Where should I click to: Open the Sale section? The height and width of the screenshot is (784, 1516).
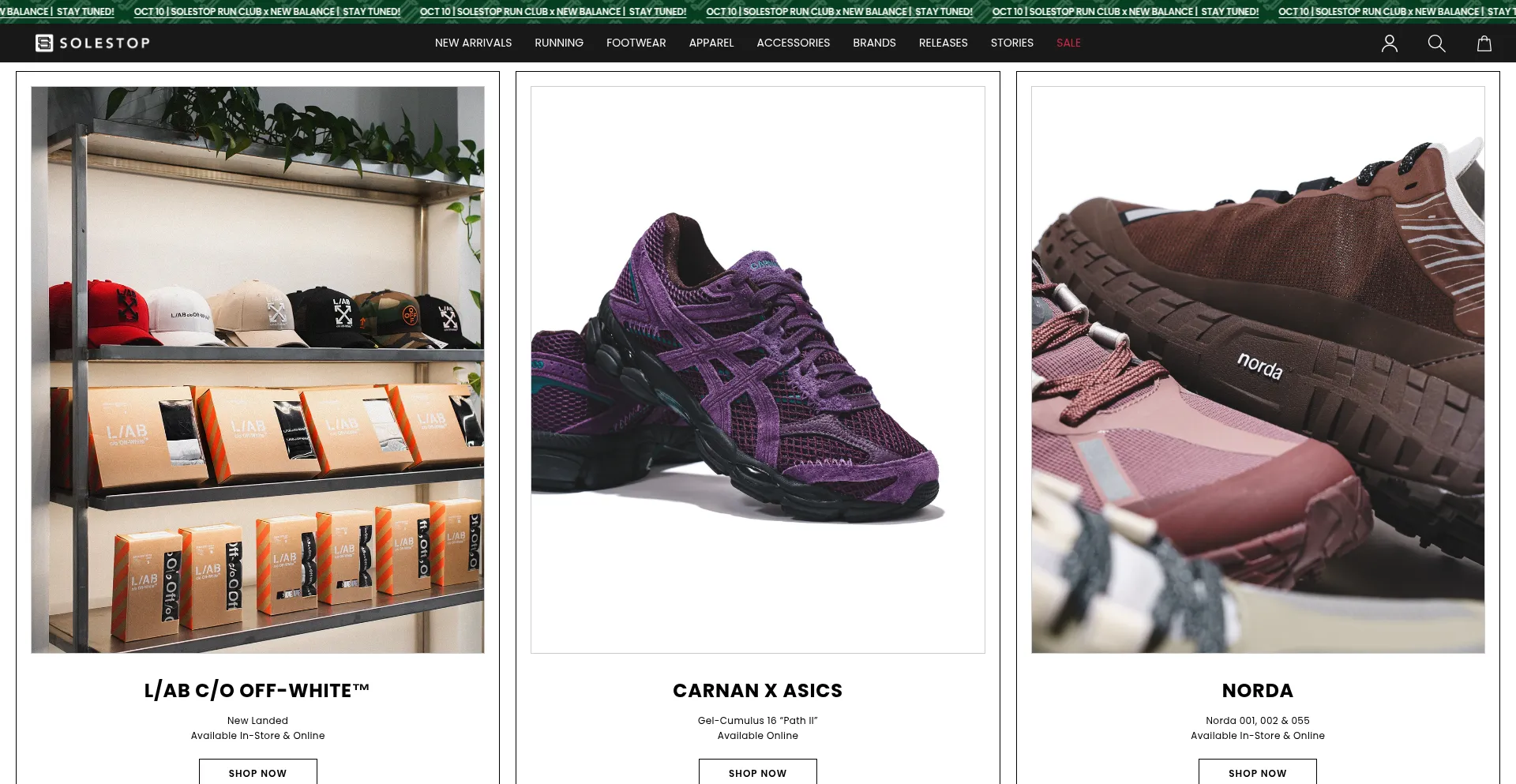tap(1068, 43)
